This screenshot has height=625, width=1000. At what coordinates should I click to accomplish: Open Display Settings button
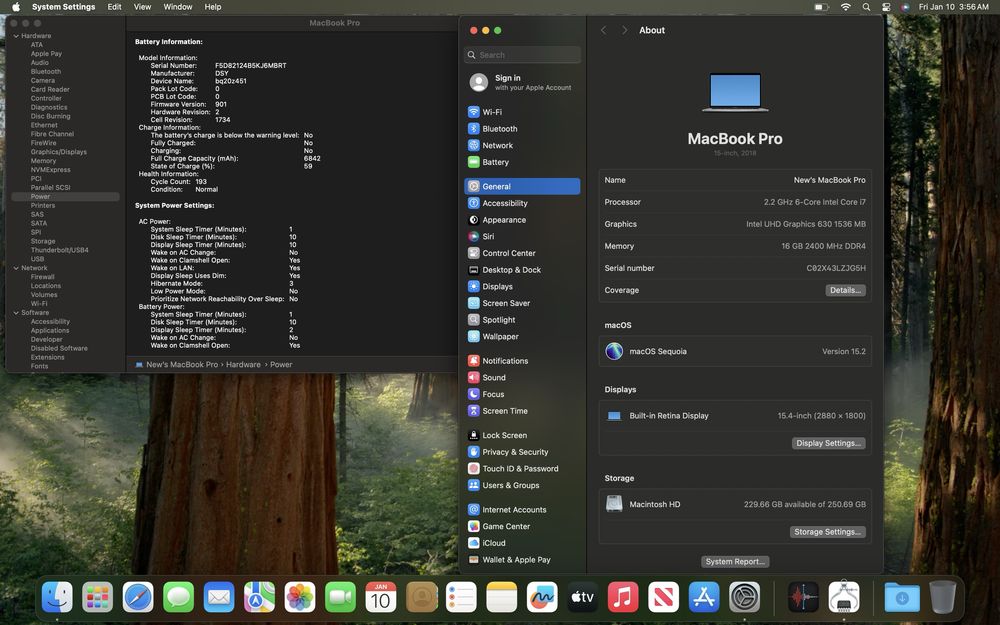828,443
